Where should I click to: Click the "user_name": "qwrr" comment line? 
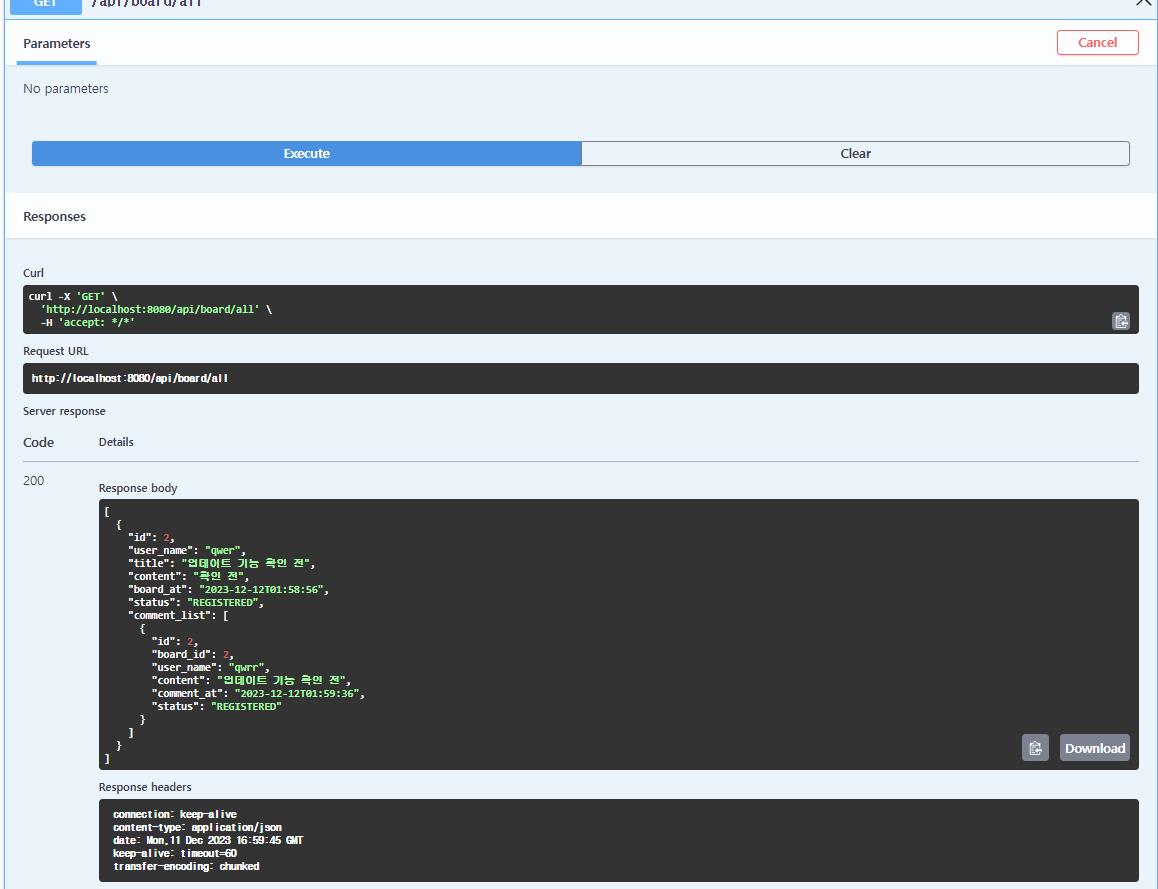click(210, 668)
